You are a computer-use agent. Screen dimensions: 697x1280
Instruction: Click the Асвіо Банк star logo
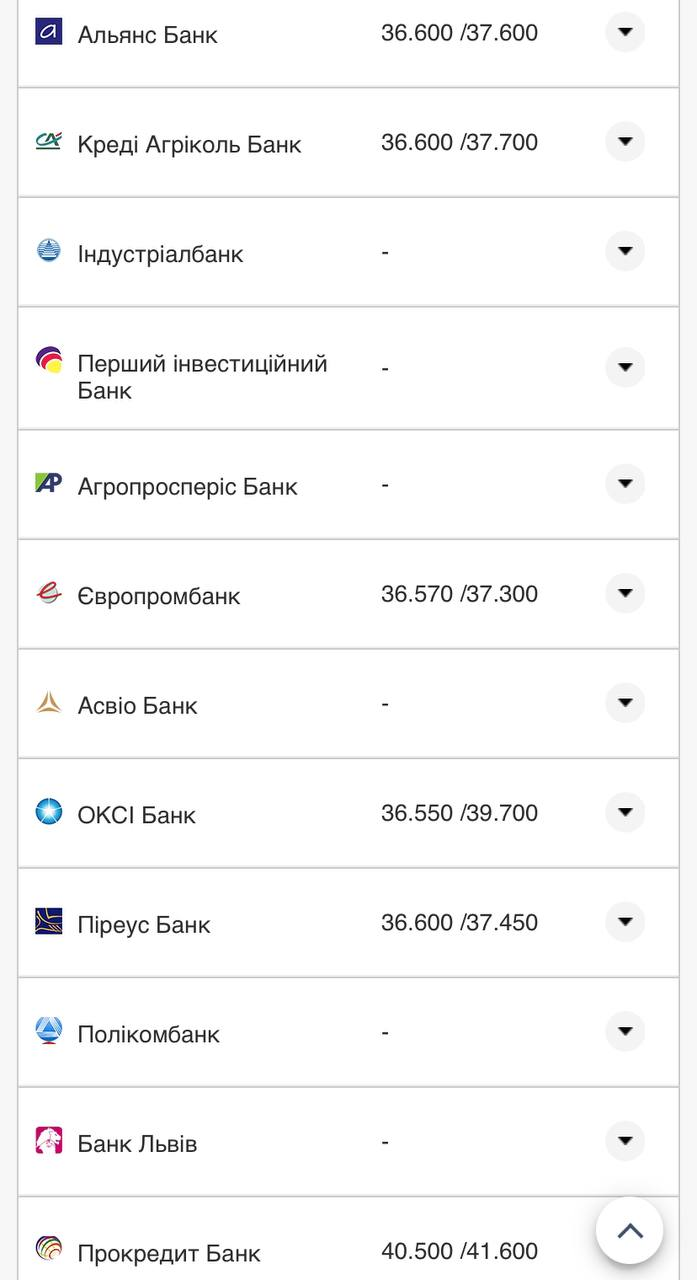pos(49,703)
